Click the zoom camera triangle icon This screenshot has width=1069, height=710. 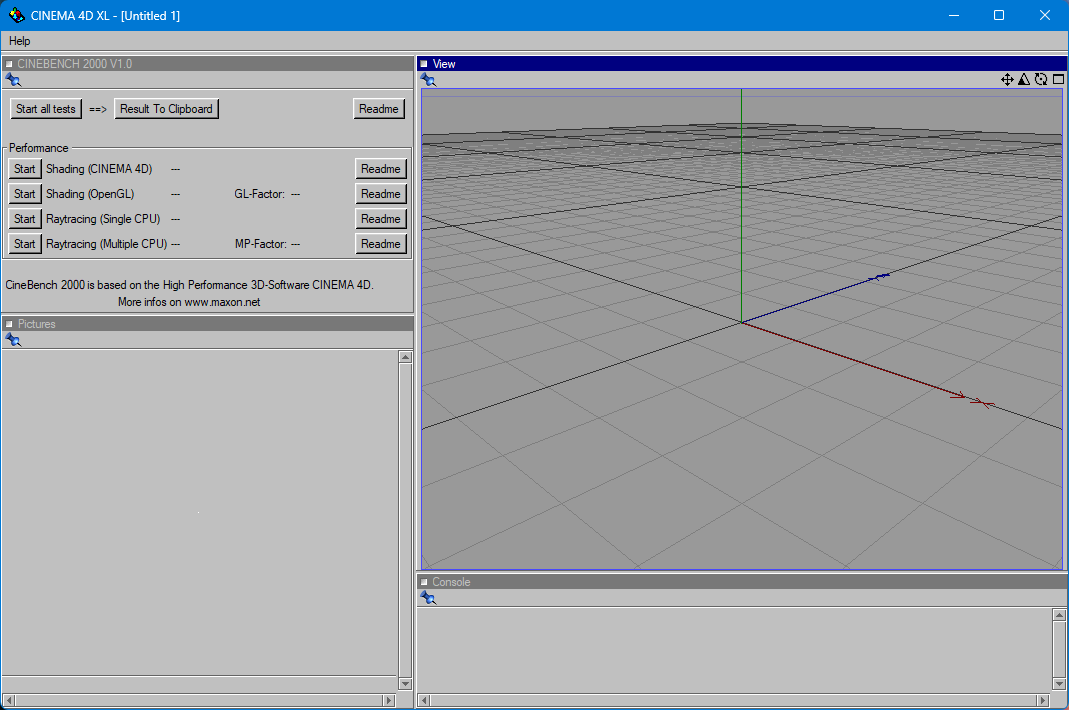[1024, 80]
